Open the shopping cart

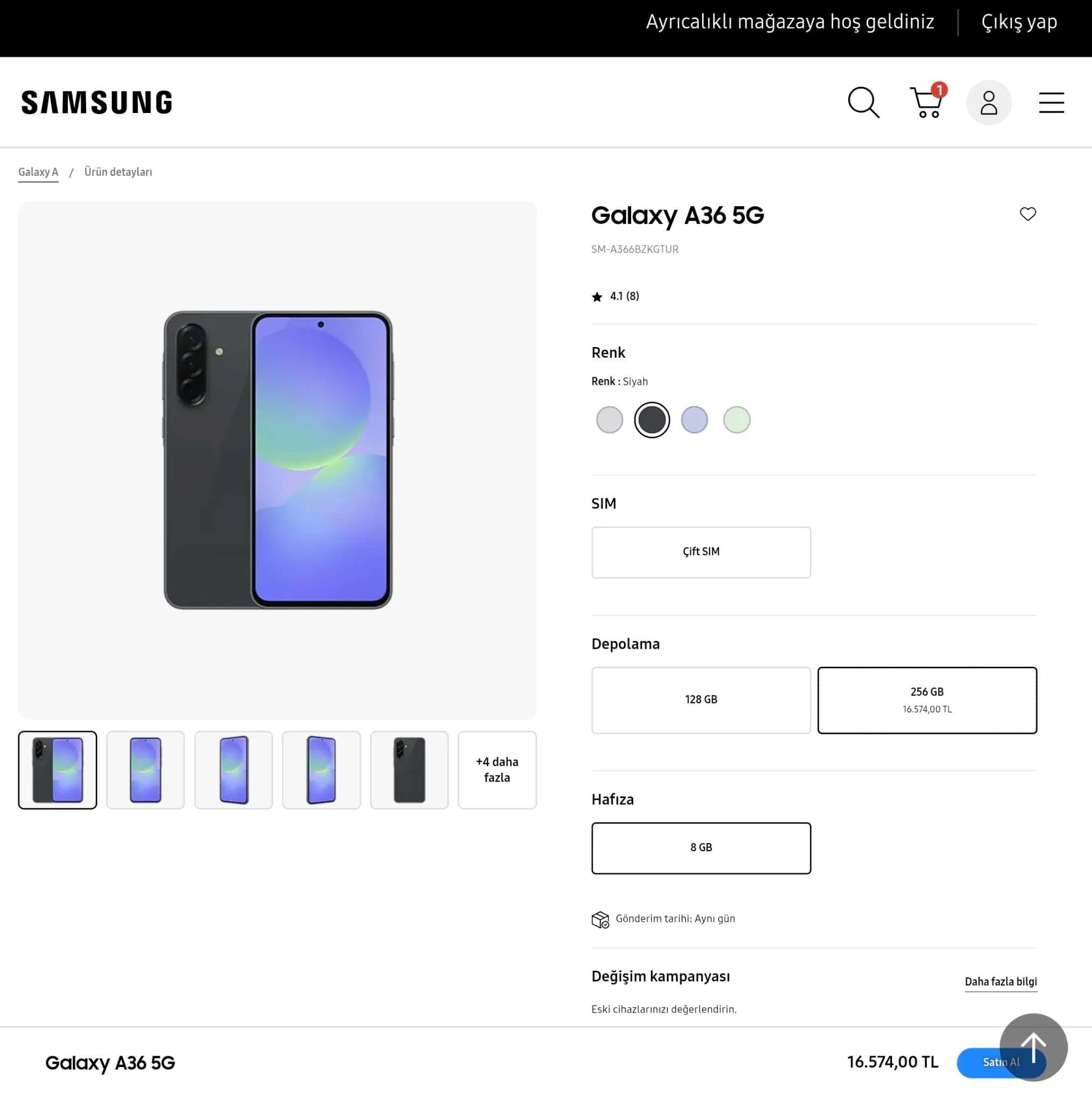pyautogui.click(x=927, y=103)
